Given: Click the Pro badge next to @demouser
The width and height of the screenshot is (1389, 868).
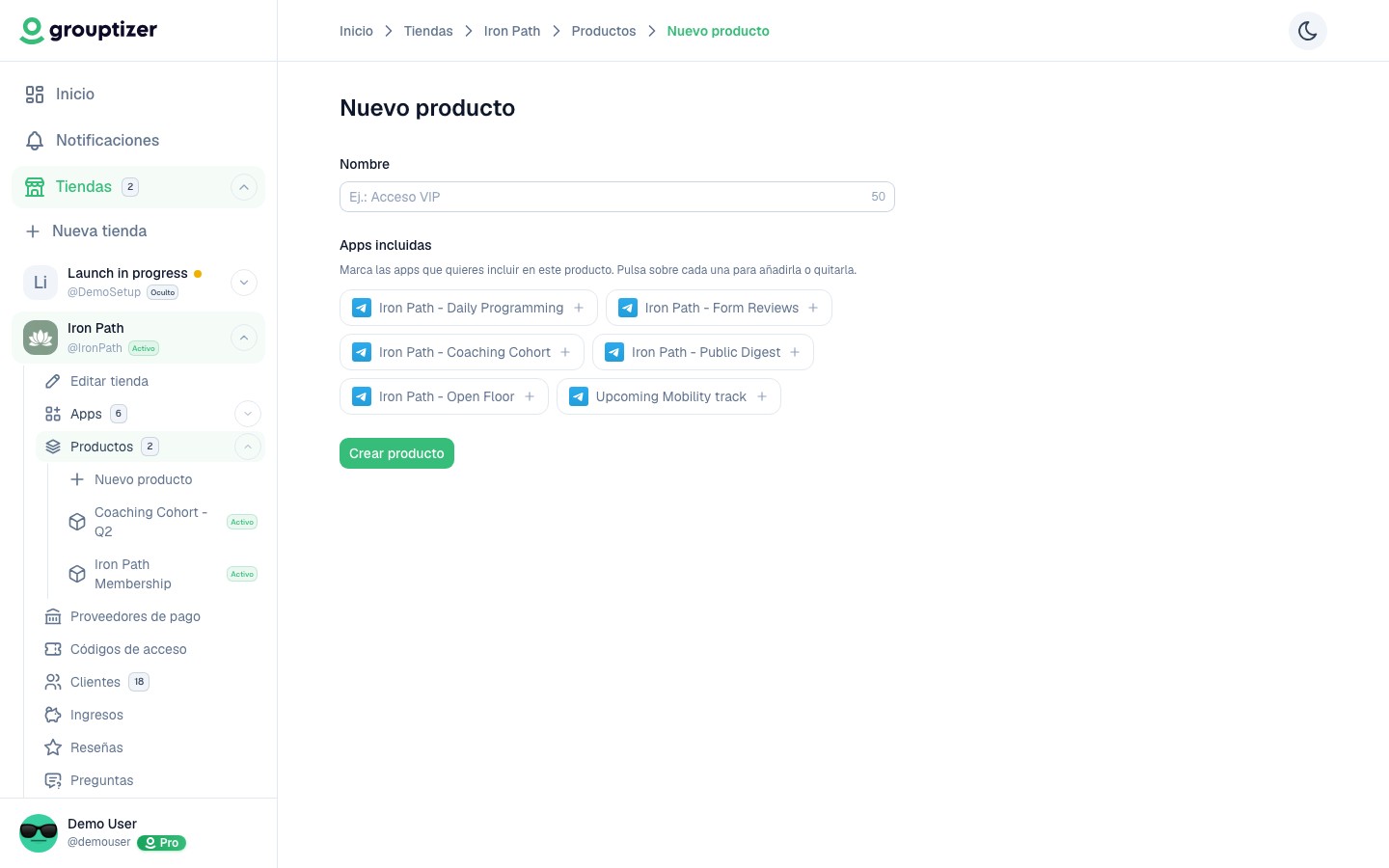Looking at the screenshot, I should pyautogui.click(x=161, y=843).
